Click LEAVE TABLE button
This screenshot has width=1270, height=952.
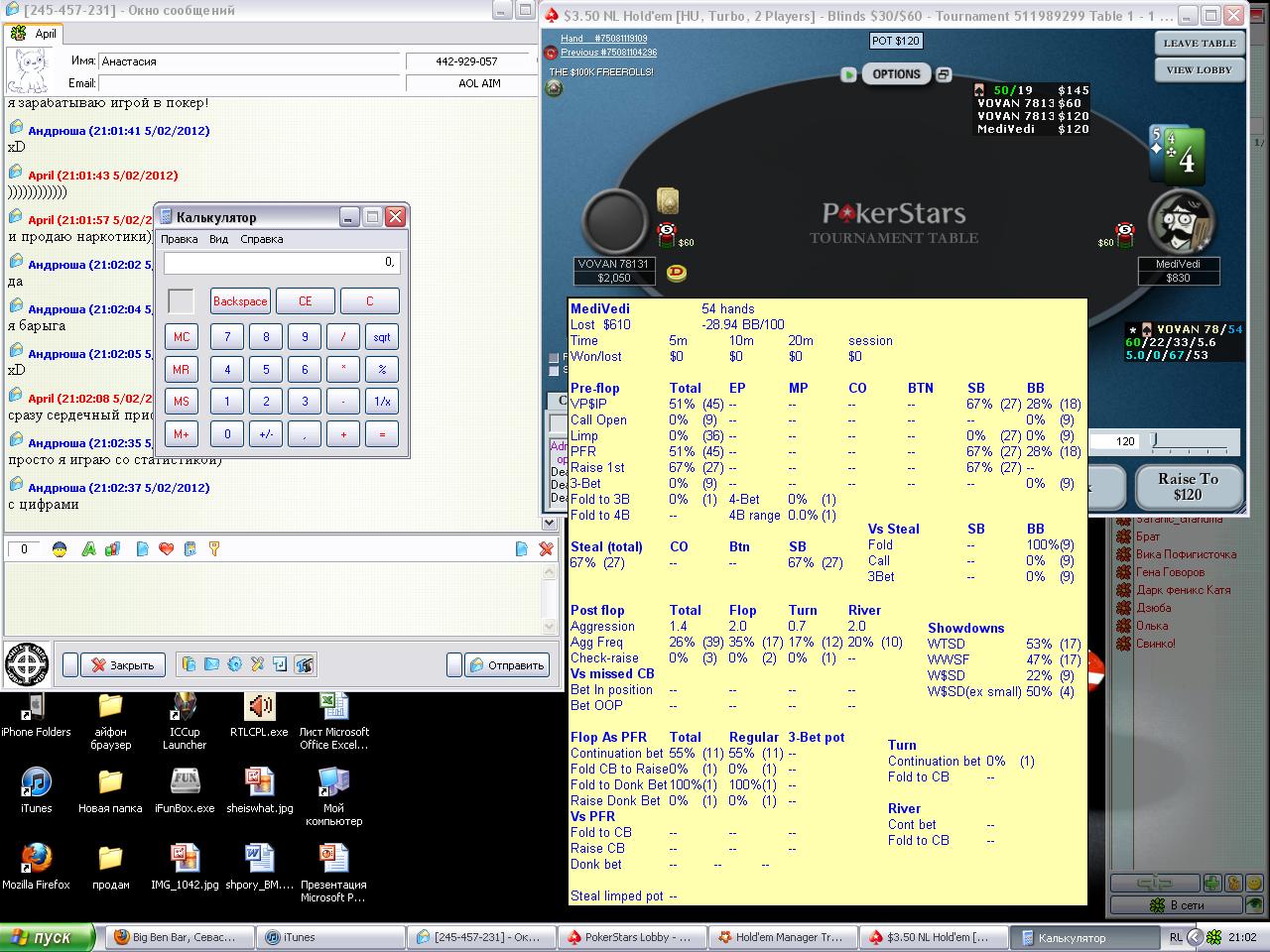(1200, 44)
